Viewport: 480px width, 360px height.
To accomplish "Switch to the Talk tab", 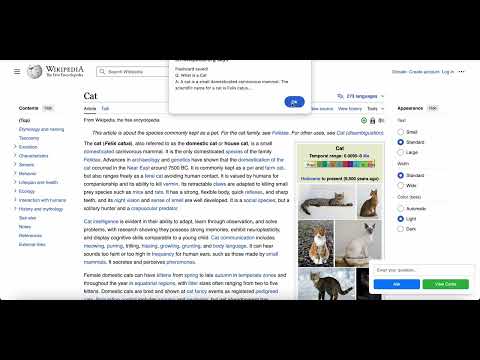I will tap(105, 109).
